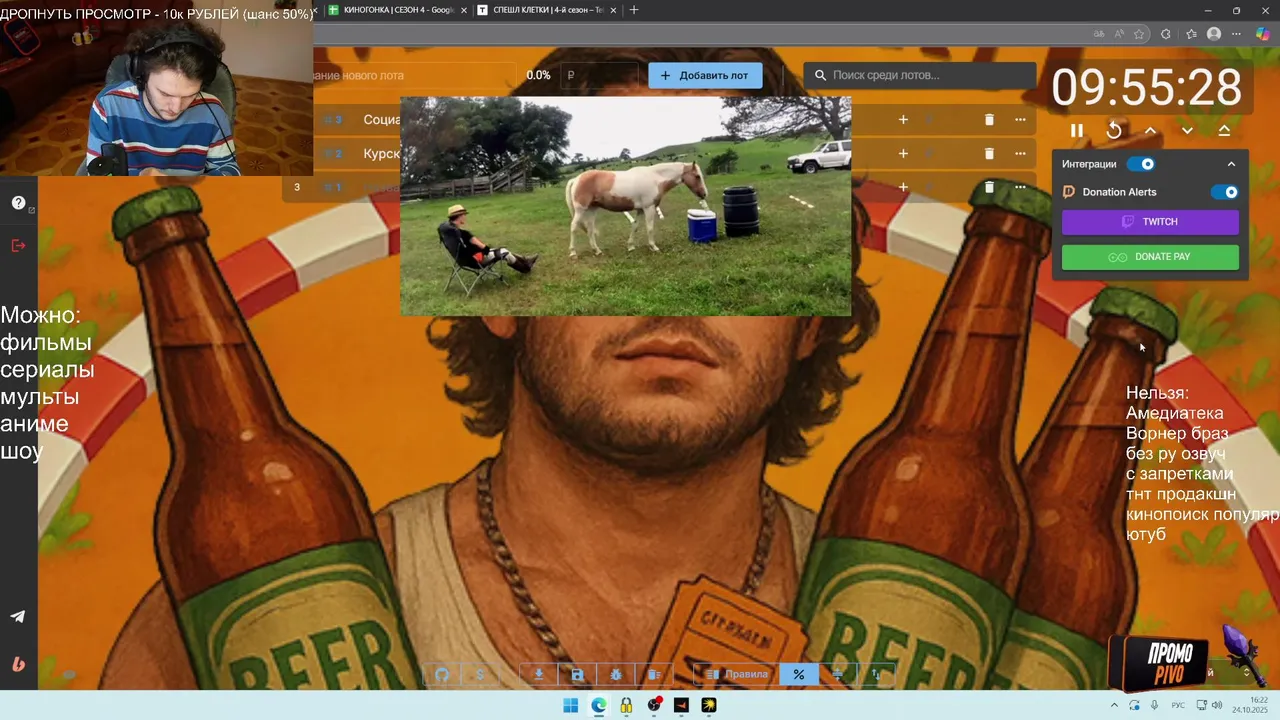Open the Copilot icon in browser toolbar
This screenshot has height=720, width=1280.
pyautogui.click(x=1263, y=34)
